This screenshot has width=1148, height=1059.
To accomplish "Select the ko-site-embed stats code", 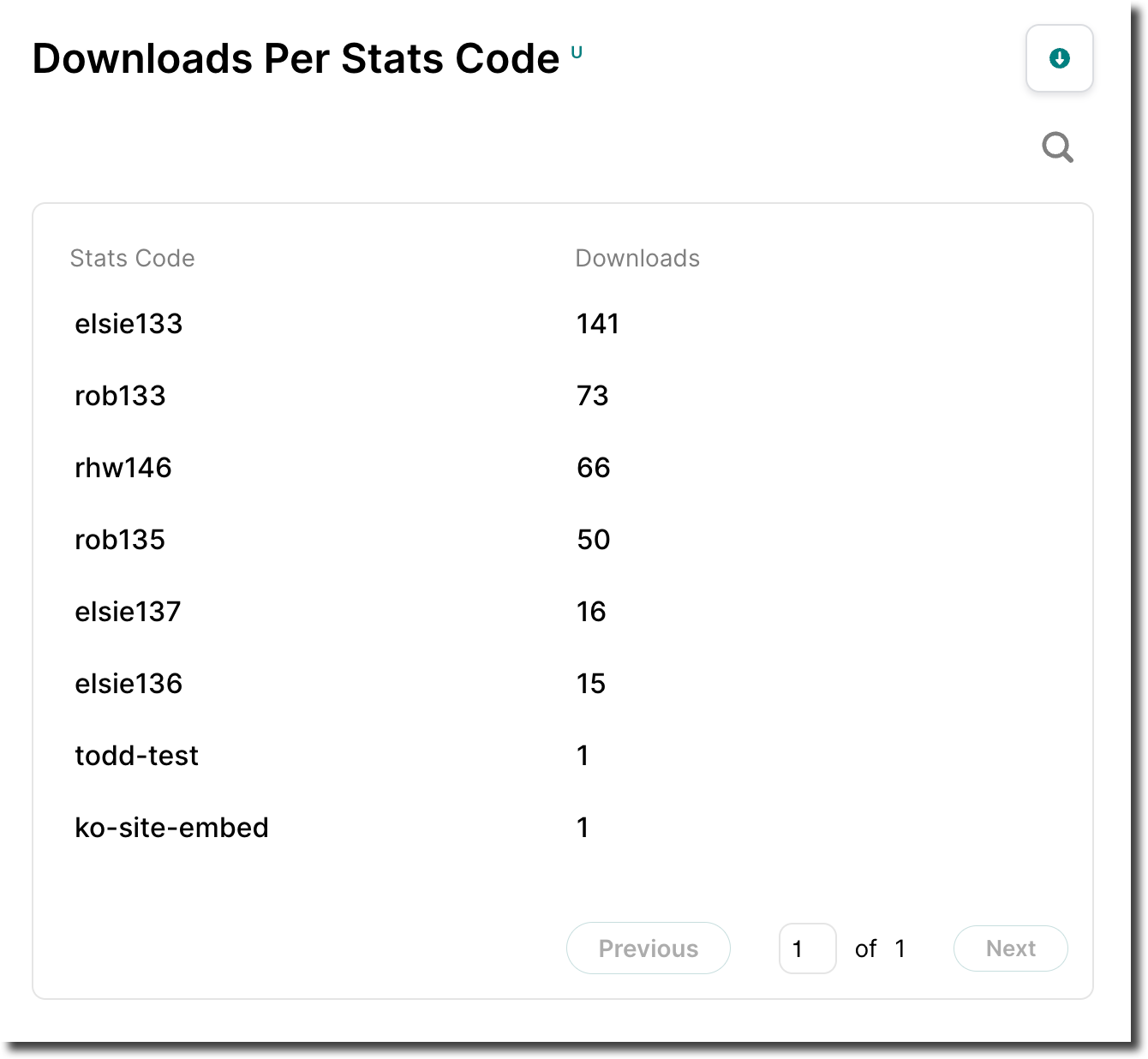I will coord(170,828).
